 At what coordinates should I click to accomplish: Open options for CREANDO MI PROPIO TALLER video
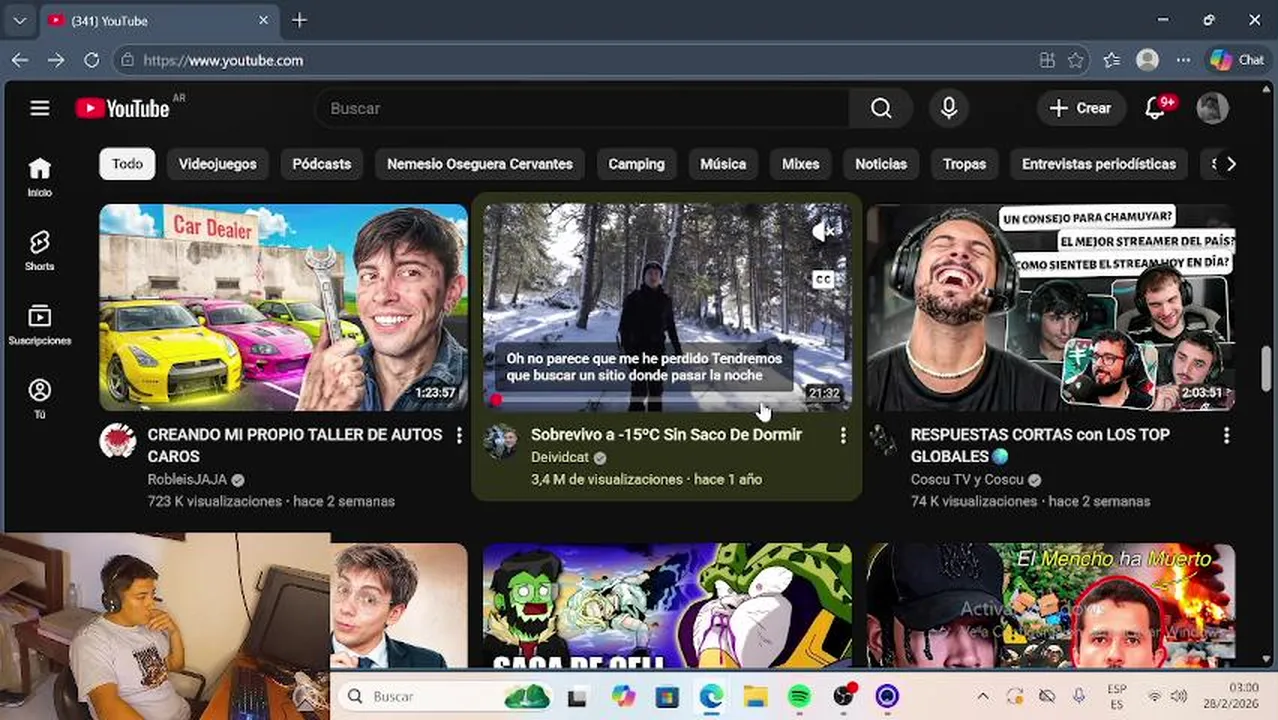[459, 435]
